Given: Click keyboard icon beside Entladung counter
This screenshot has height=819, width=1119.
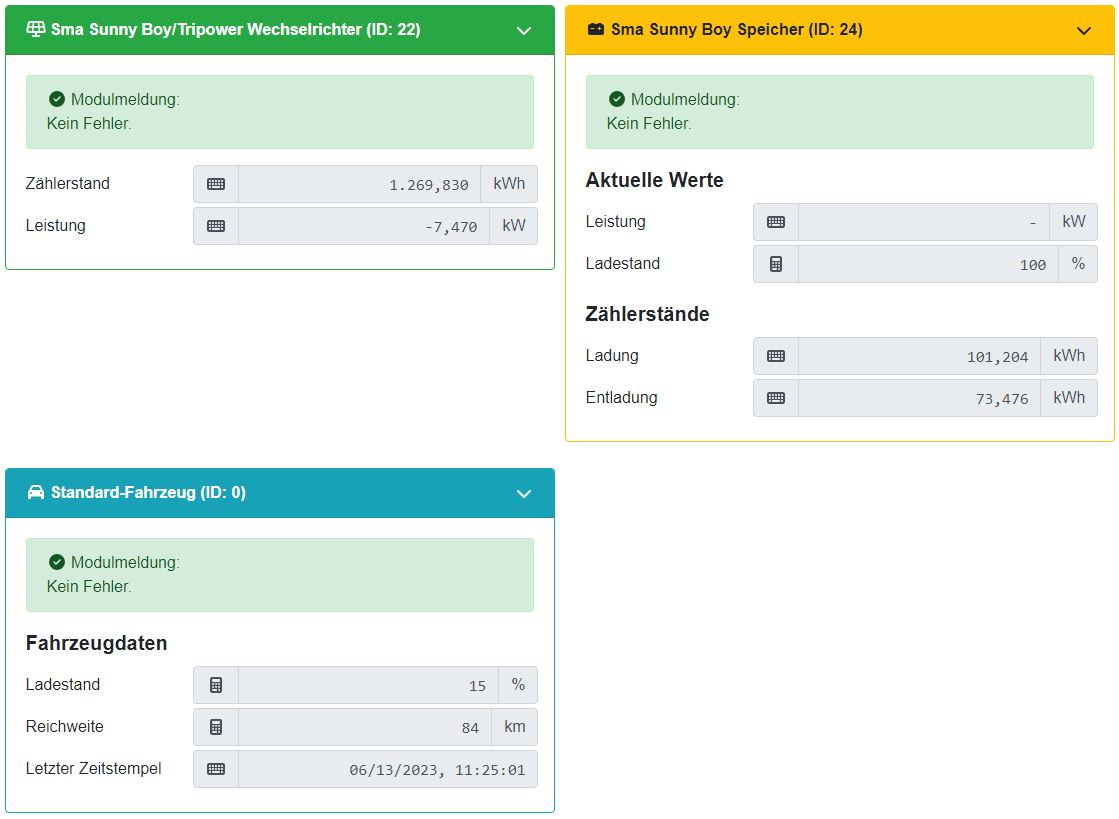Looking at the screenshot, I should [x=776, y=398].
